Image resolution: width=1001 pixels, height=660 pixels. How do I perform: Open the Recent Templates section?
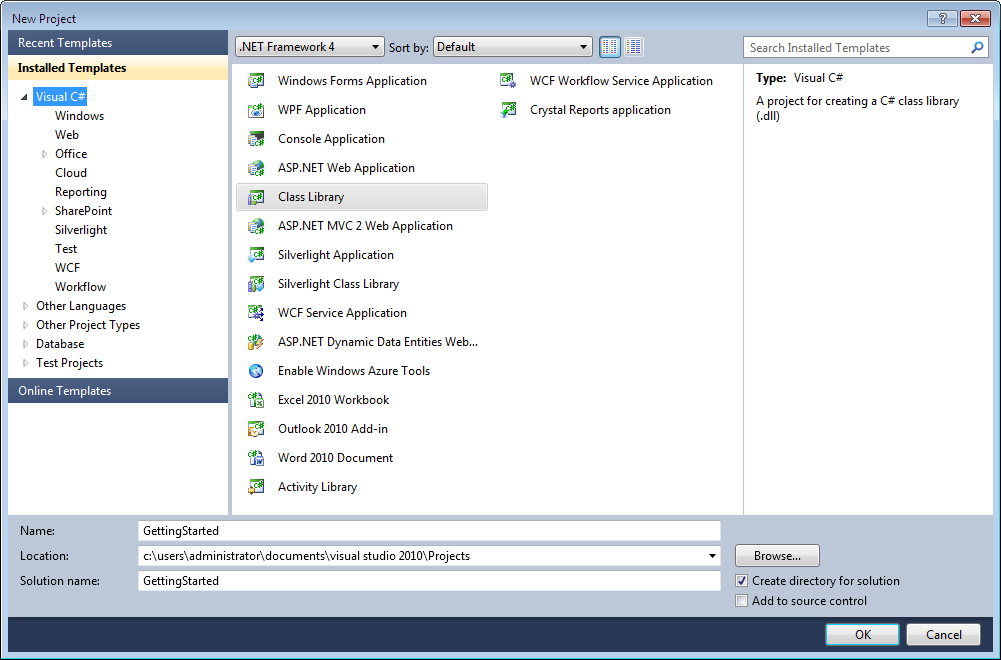point(118,43)
